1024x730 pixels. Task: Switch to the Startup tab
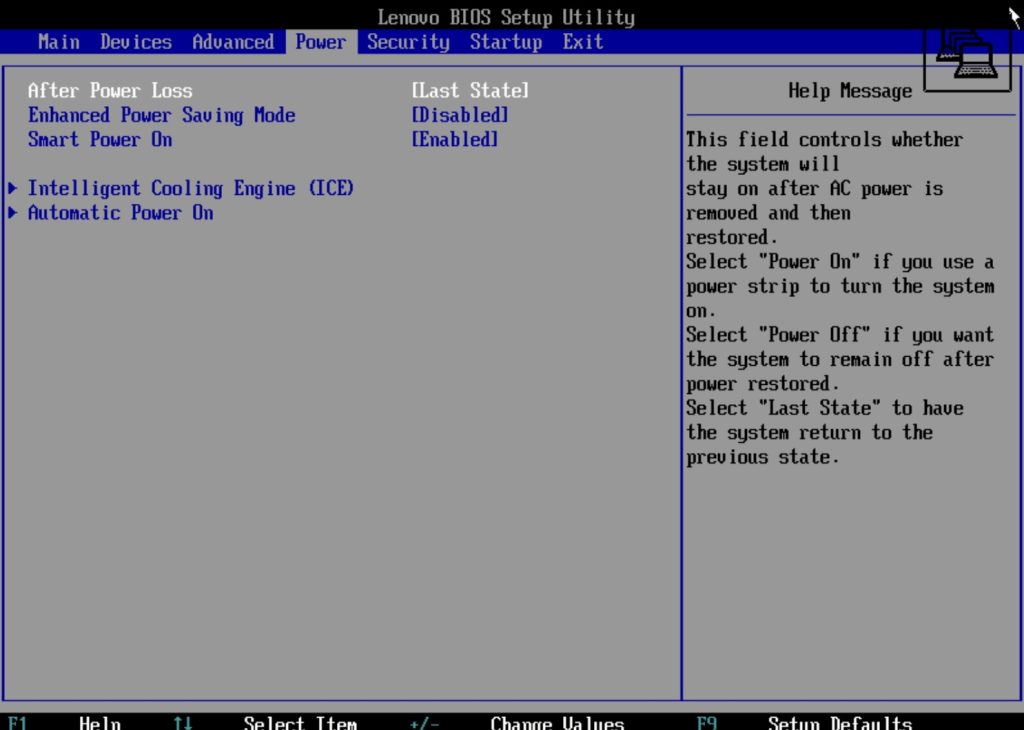506,42
